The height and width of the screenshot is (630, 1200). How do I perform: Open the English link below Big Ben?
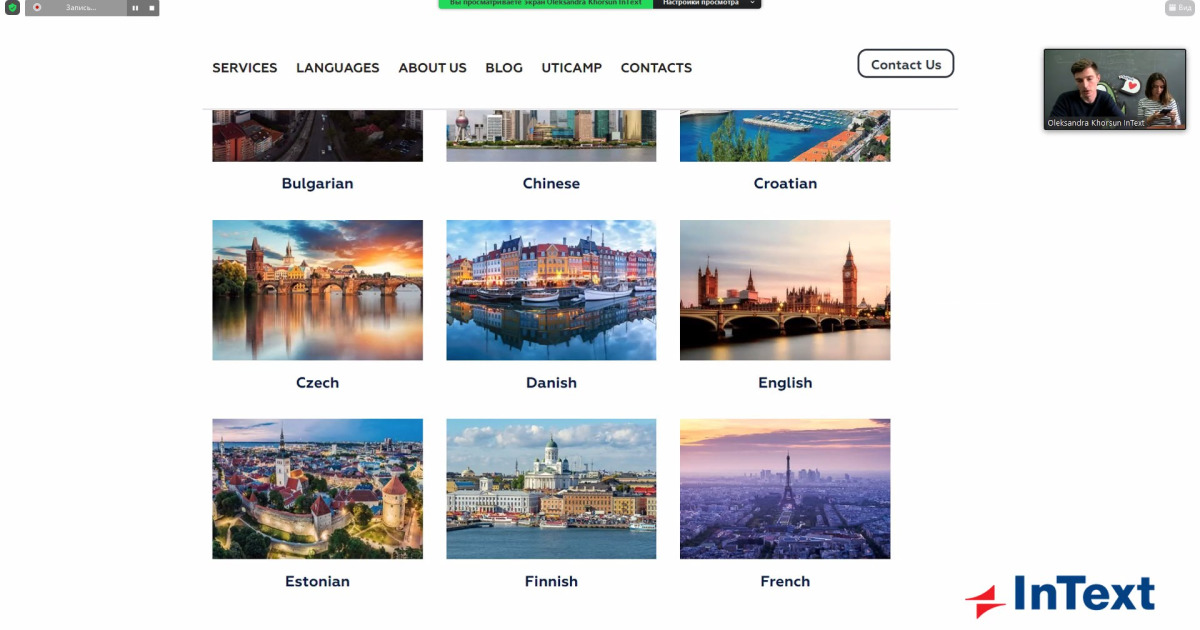click(785, 383)
